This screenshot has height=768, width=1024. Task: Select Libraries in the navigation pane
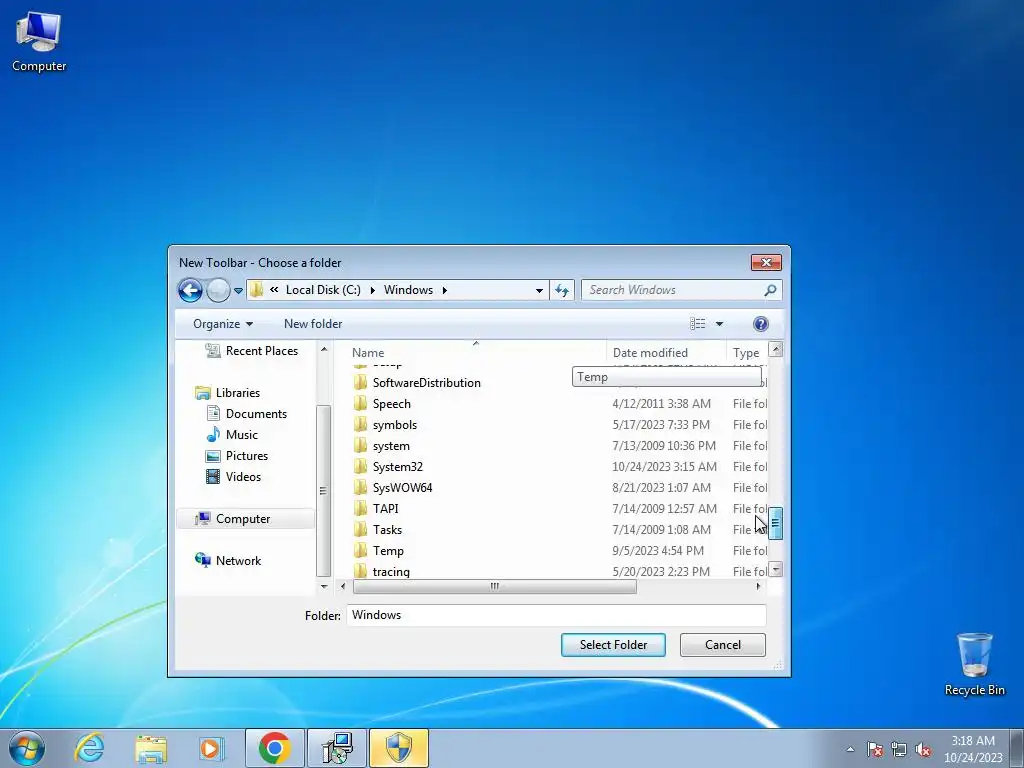(x=228, y=392)
